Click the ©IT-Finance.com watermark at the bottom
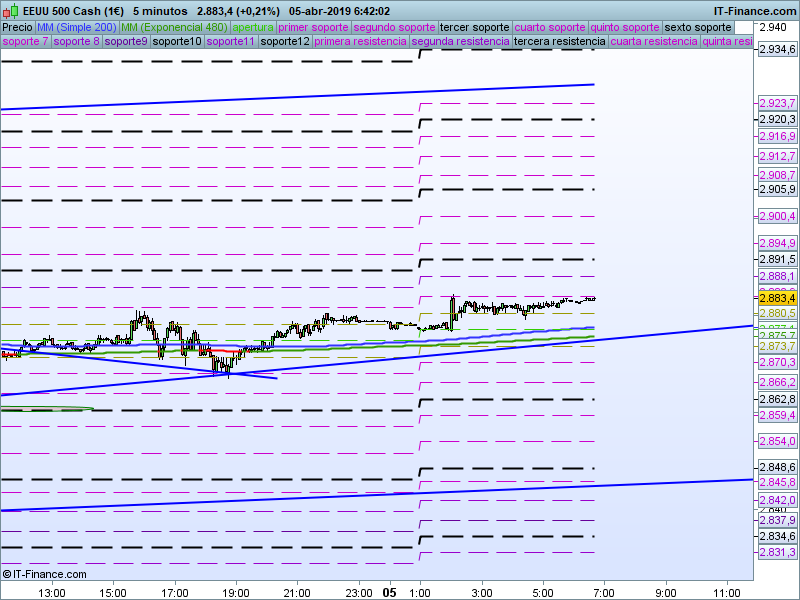This screenshot has height=600, width=800. (x=45, y=574)
